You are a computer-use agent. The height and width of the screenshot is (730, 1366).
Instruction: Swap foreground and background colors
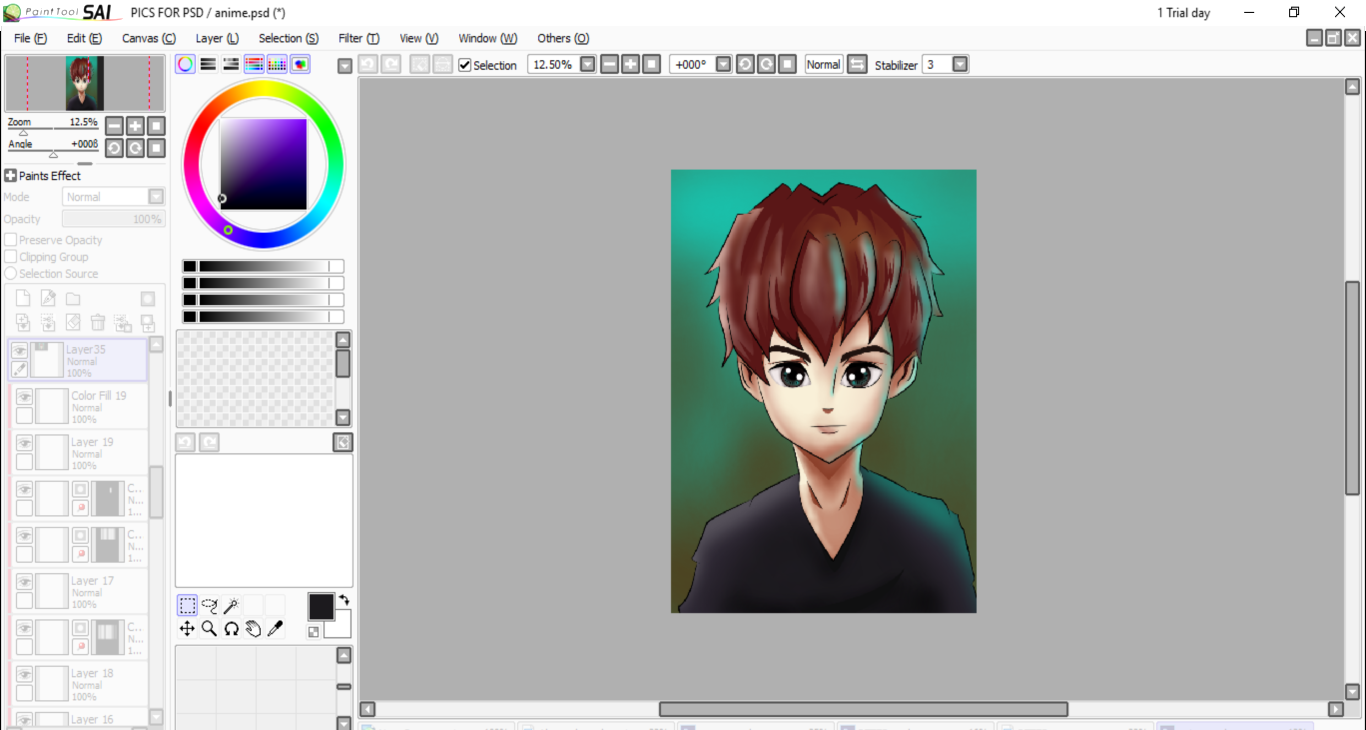pyautogui.click(x=344, y=600)
